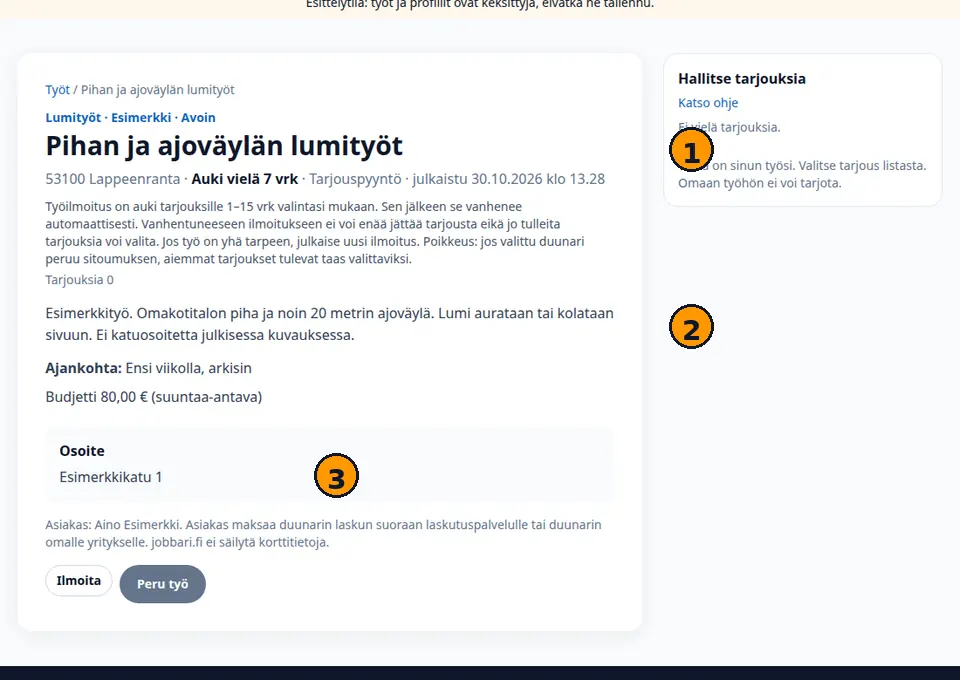Click the Katso ohje help link

pos(708,103)
